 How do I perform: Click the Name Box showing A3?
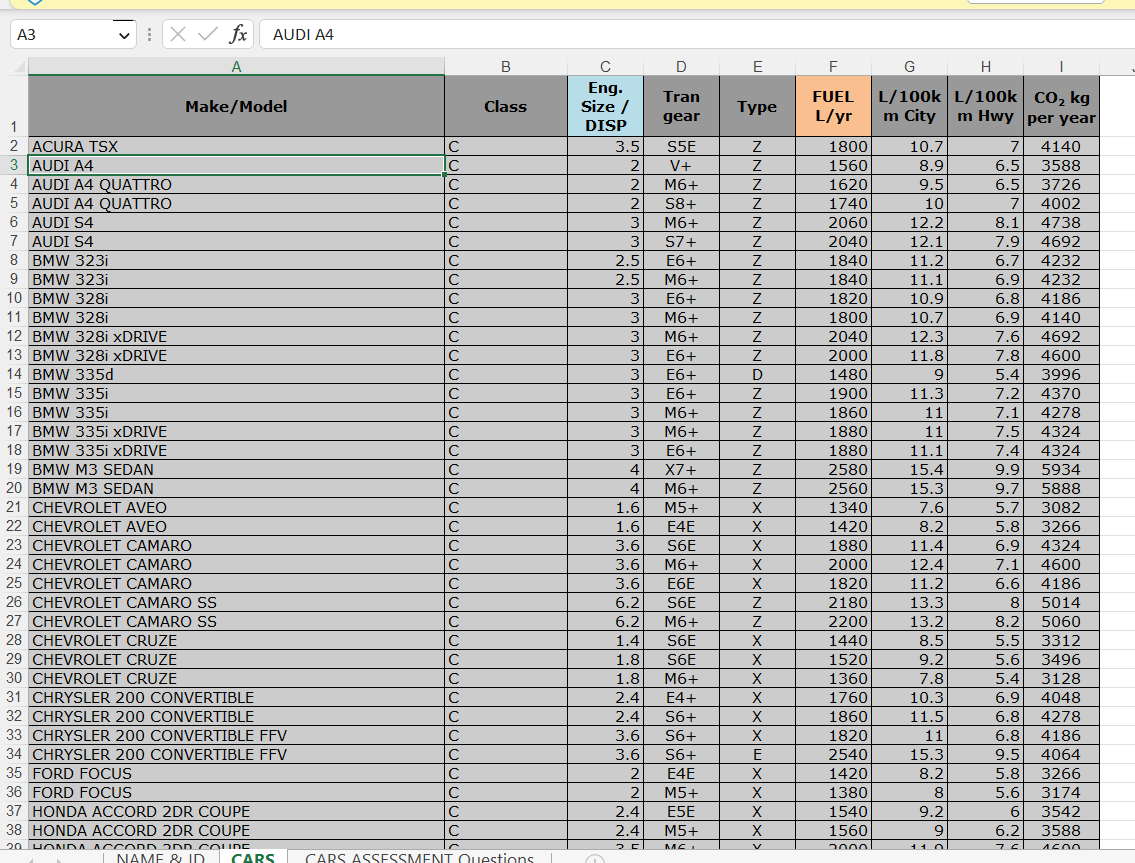coord(64,35)
